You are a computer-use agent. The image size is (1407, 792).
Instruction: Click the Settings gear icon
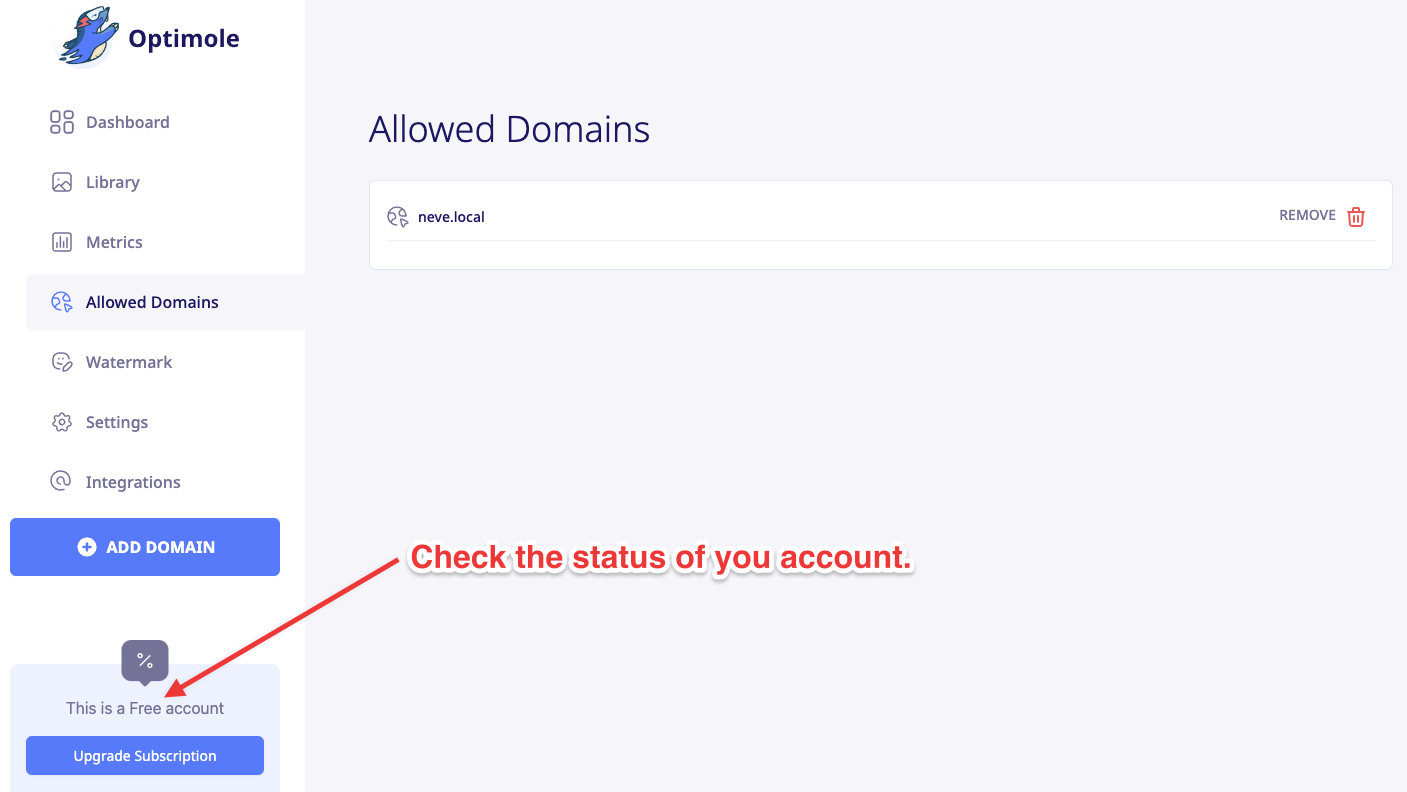pos(62,422)
